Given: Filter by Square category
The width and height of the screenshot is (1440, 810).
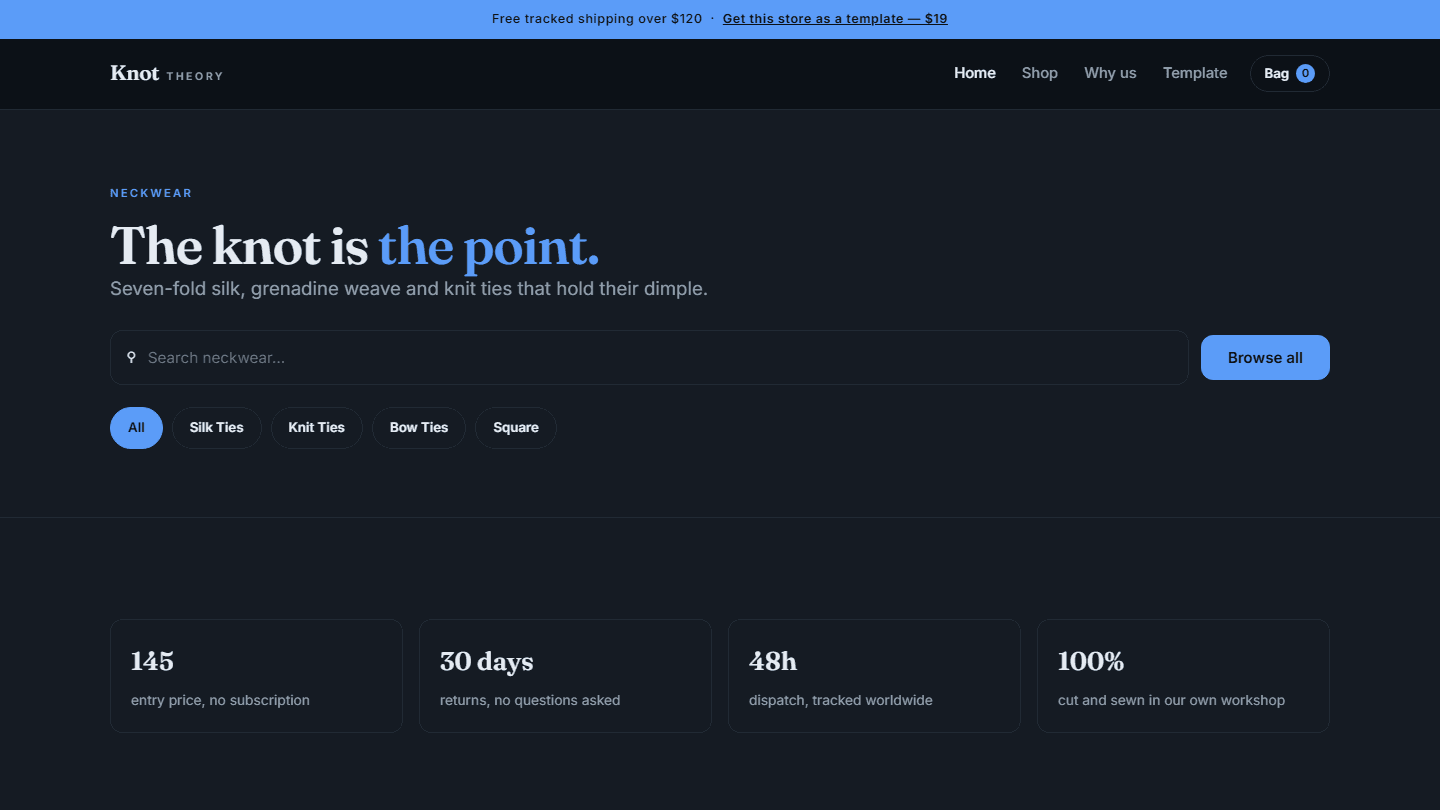Looking at the screenshot, I should click(x=516, y=428).
